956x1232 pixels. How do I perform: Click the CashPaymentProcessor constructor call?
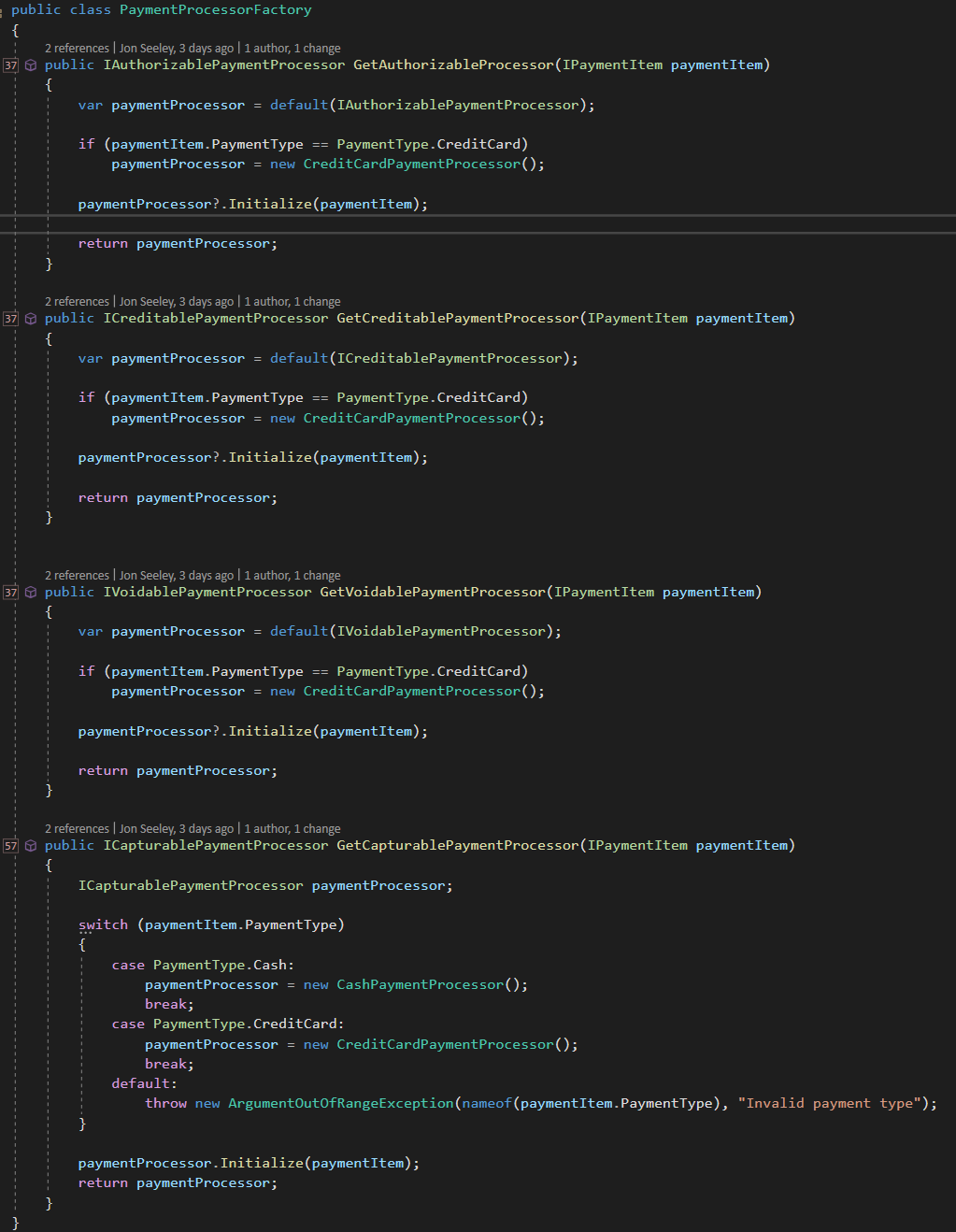(420, 983)
